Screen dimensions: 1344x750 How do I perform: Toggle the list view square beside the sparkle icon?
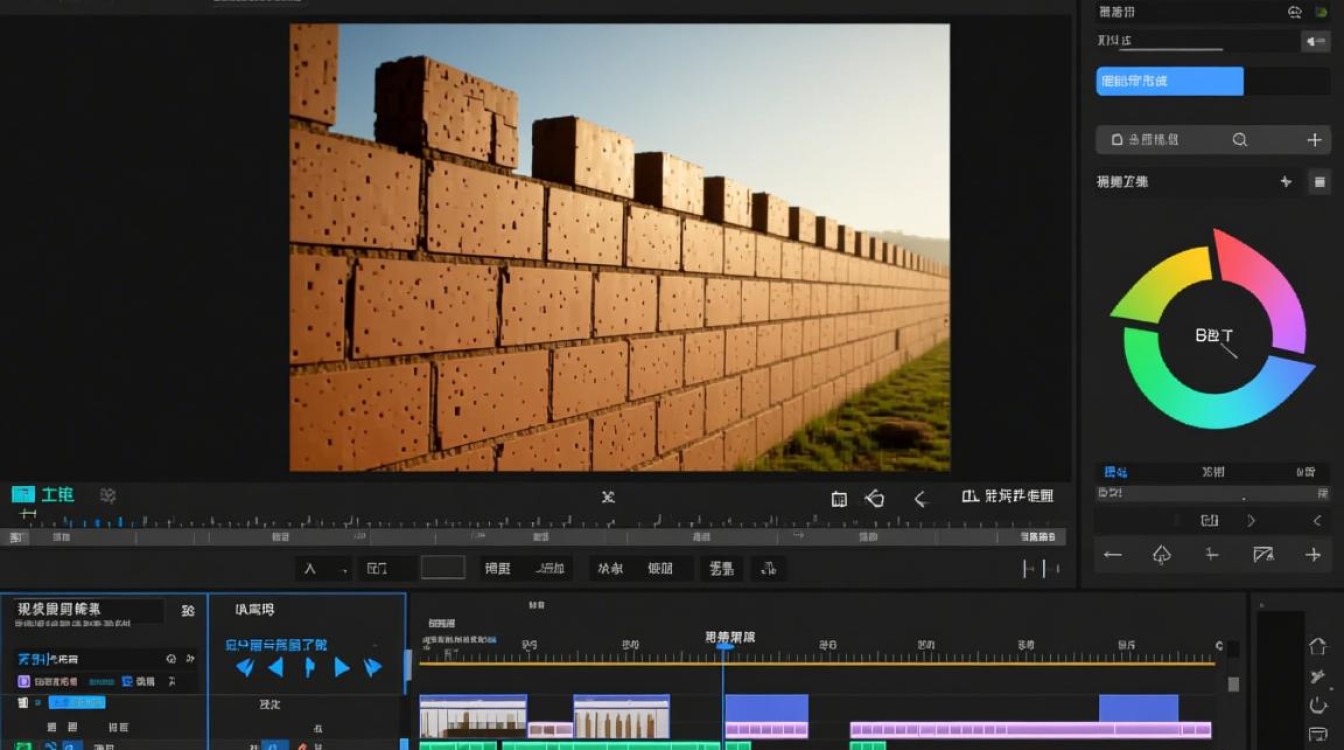(1319, 182)
